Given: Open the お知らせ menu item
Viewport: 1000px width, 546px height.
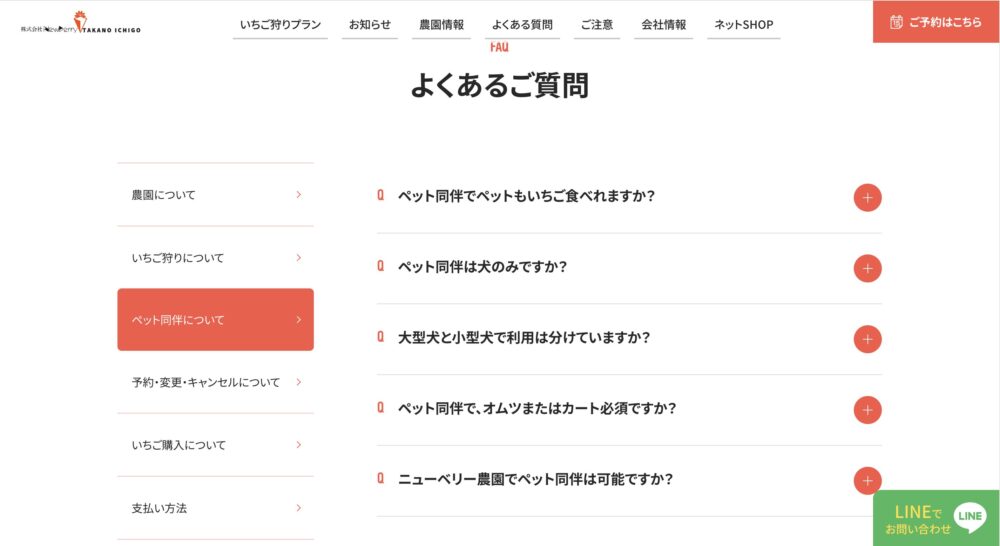Looking at the screenshot, I should [x=370, y=25].
